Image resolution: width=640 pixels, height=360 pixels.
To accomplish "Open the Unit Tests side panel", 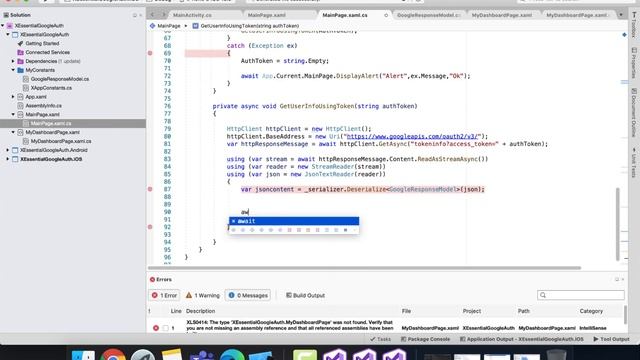I will pos(634,162).
